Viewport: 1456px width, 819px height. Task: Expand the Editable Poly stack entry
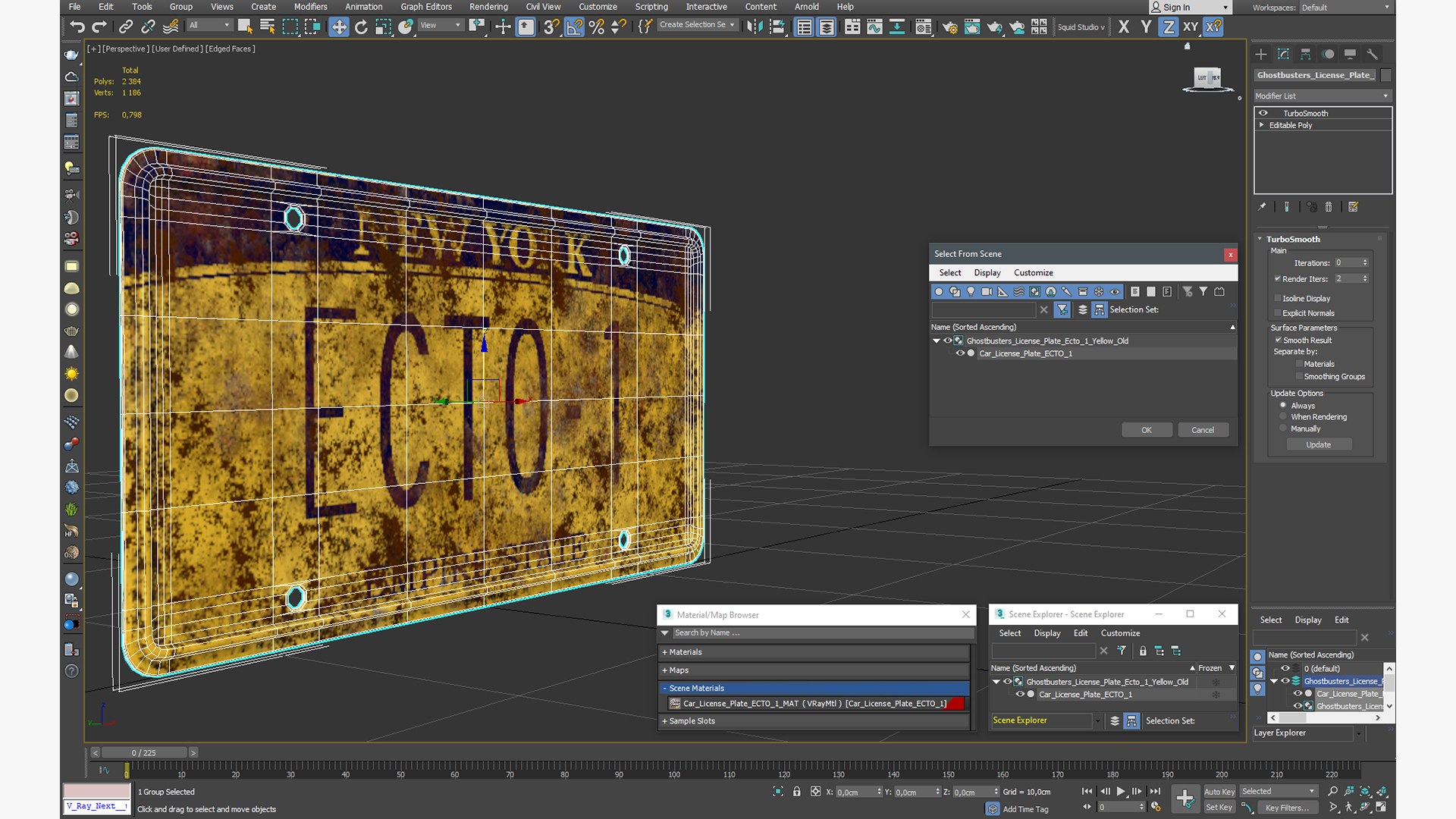(1262, 125)
